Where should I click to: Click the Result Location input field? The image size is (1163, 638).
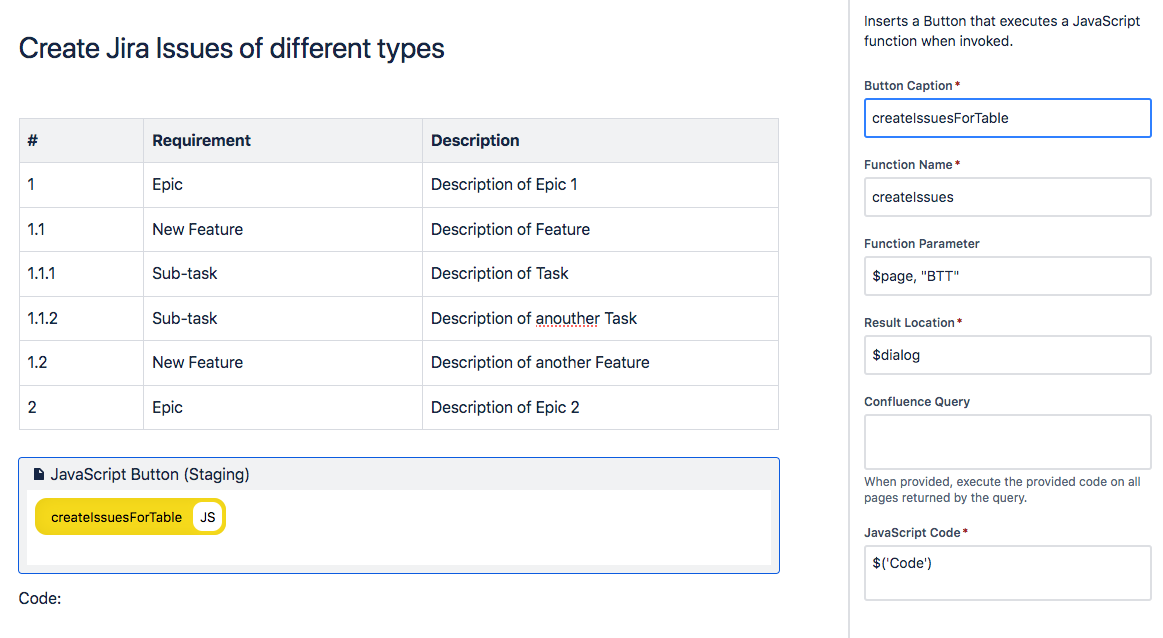1007,355
